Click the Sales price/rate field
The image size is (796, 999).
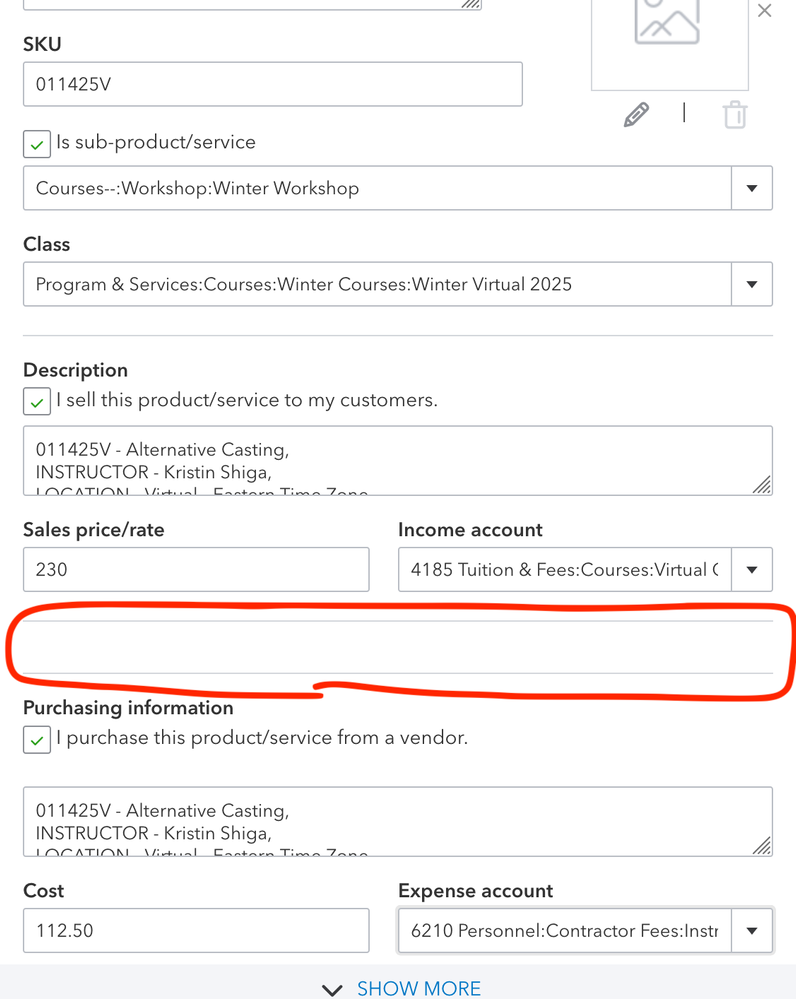[x=196, y=570]
